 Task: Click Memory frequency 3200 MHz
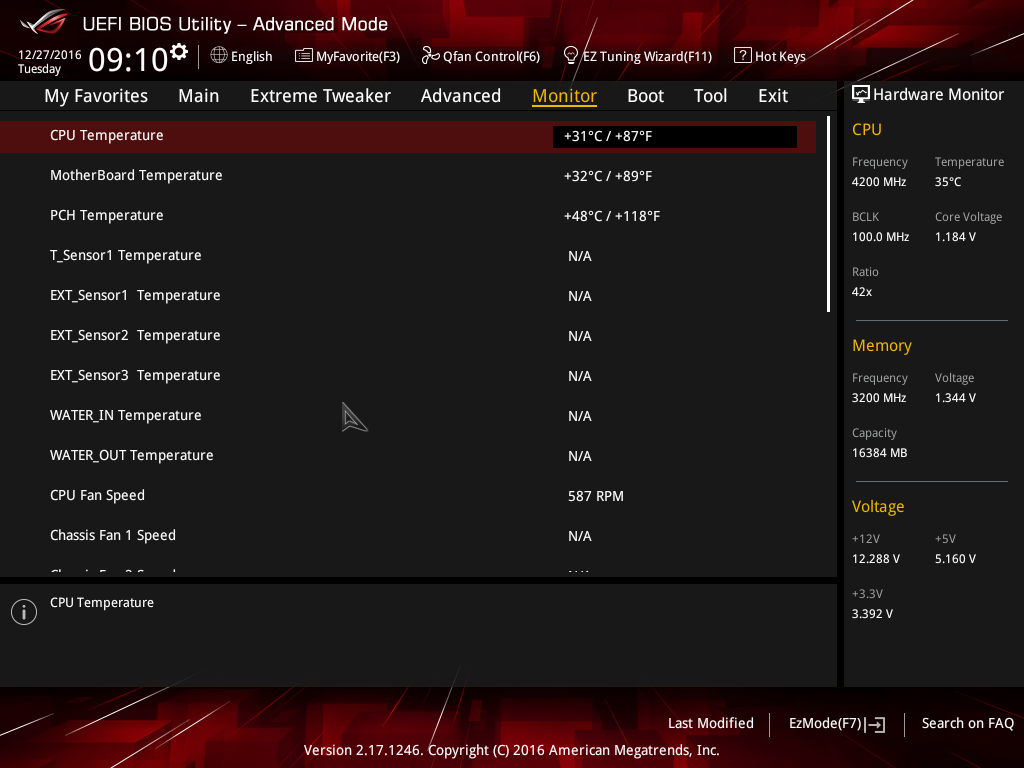coord(879,398)
